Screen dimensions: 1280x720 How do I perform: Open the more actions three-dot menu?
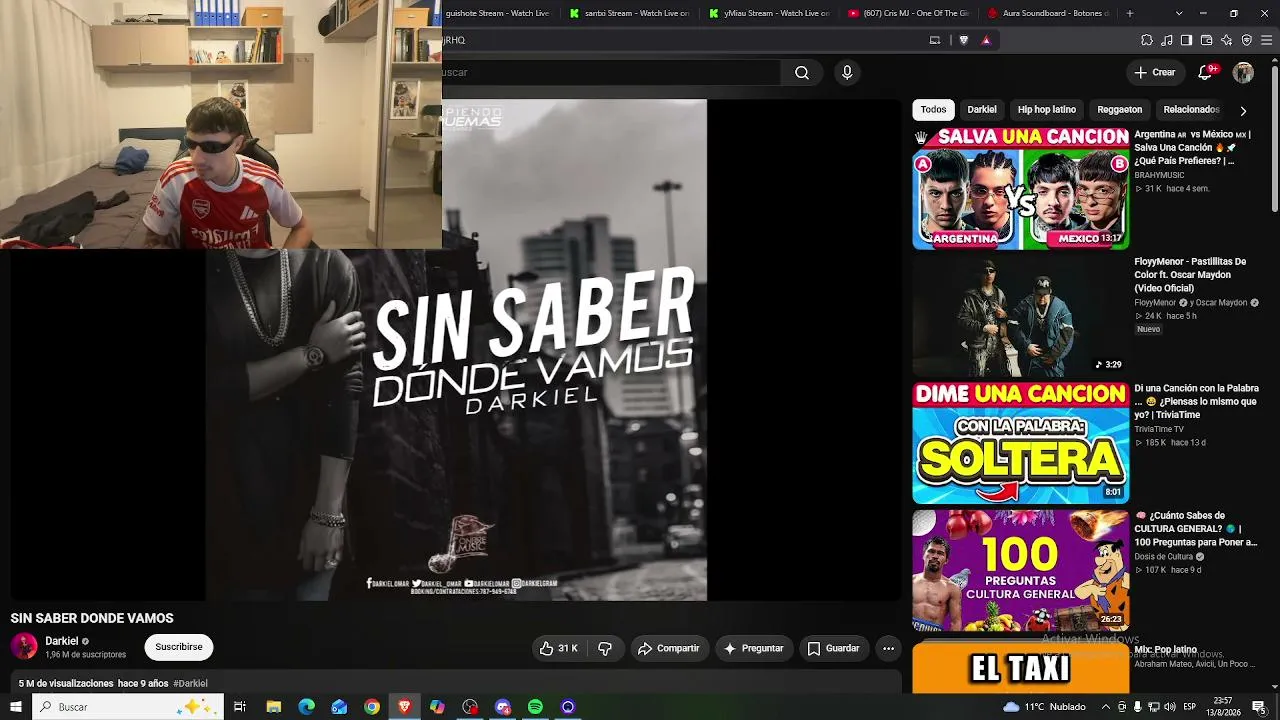click(888, 648)
